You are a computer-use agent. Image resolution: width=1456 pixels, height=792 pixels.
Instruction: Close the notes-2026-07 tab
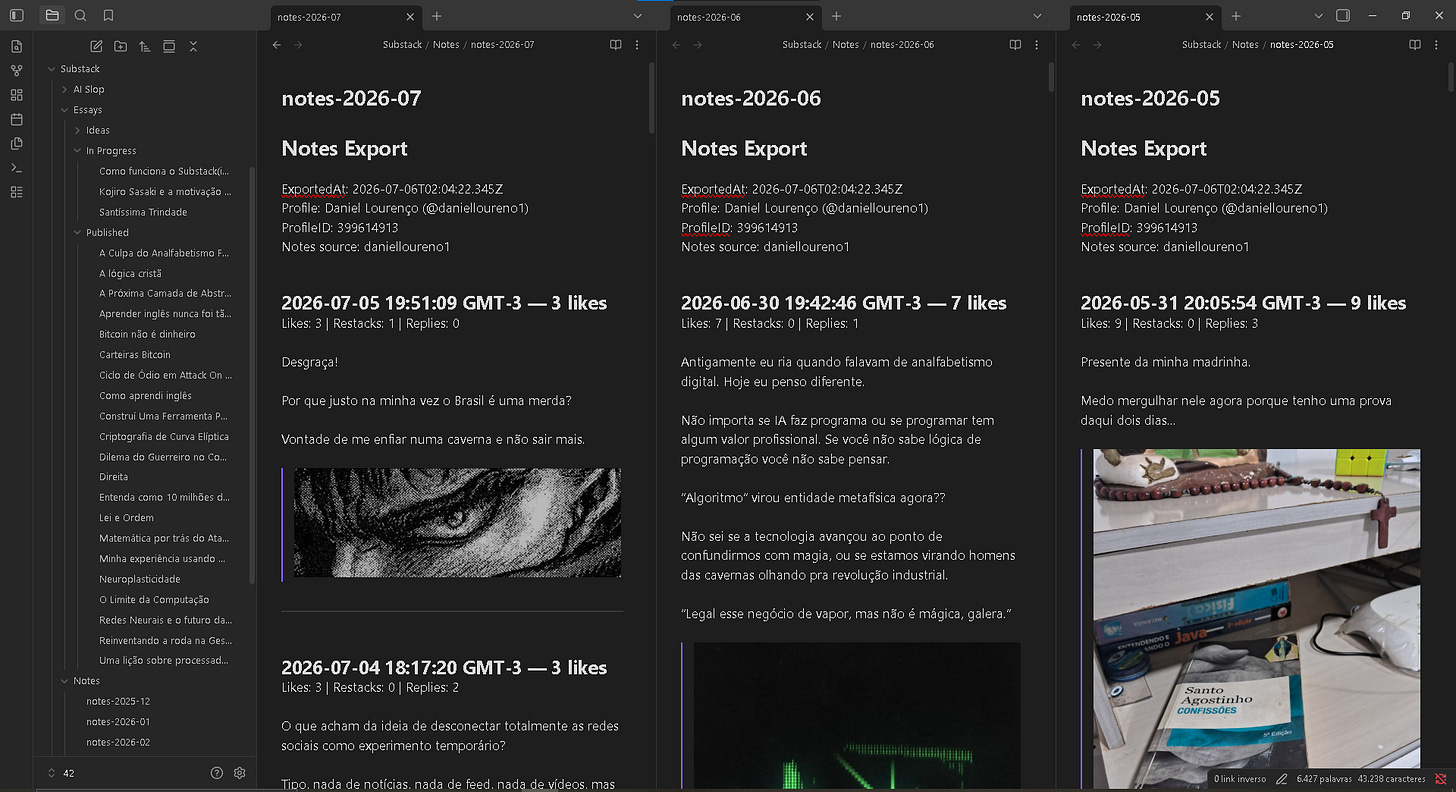pos(410,17)
